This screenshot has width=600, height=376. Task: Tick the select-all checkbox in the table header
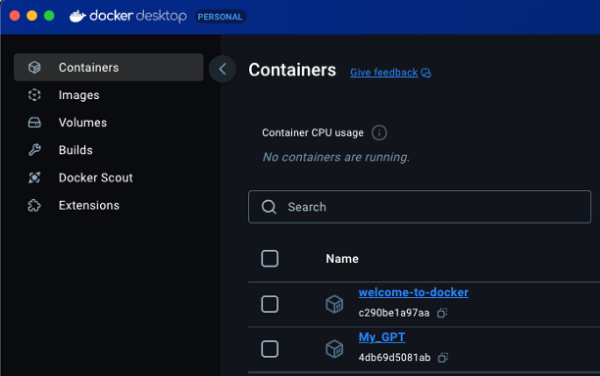270,259
